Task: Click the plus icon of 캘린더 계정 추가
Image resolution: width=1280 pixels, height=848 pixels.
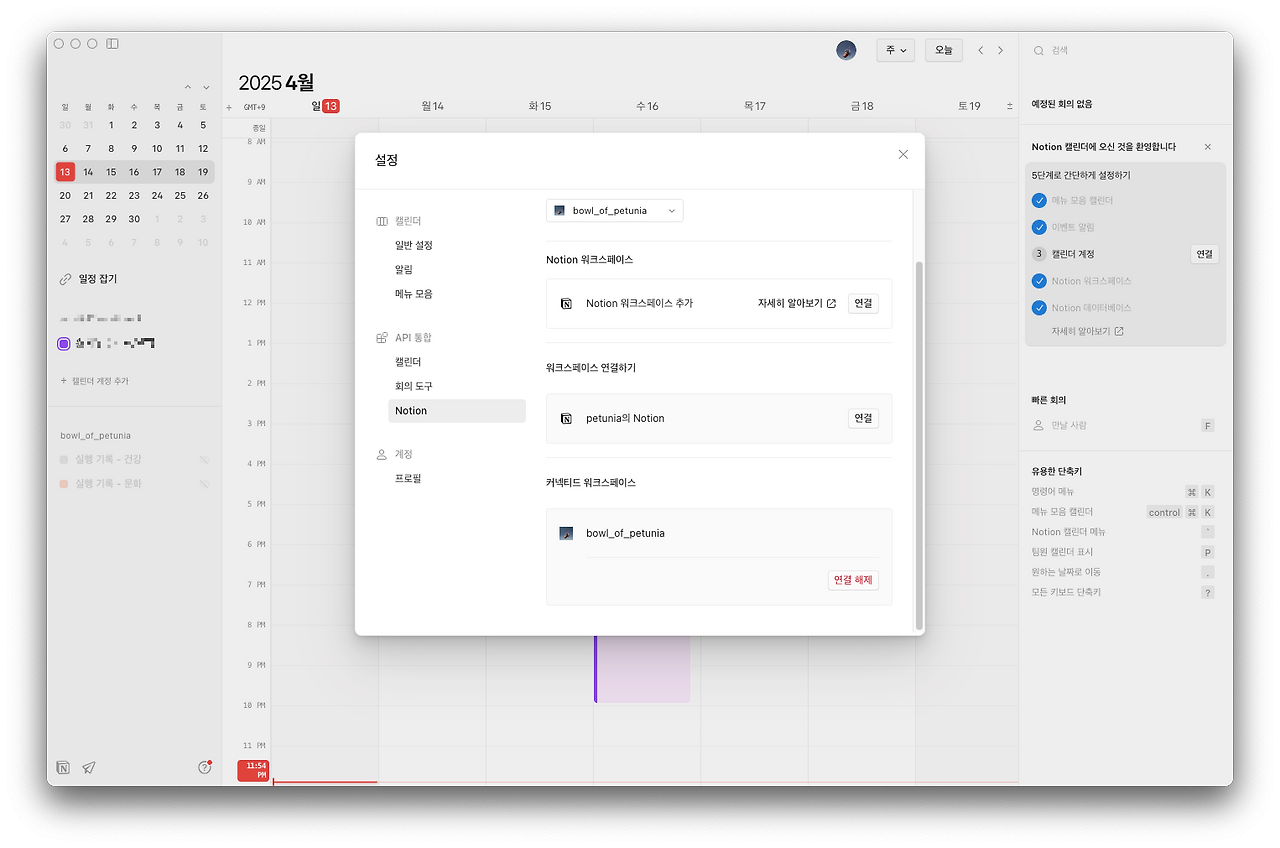Action: click(64, 381)
